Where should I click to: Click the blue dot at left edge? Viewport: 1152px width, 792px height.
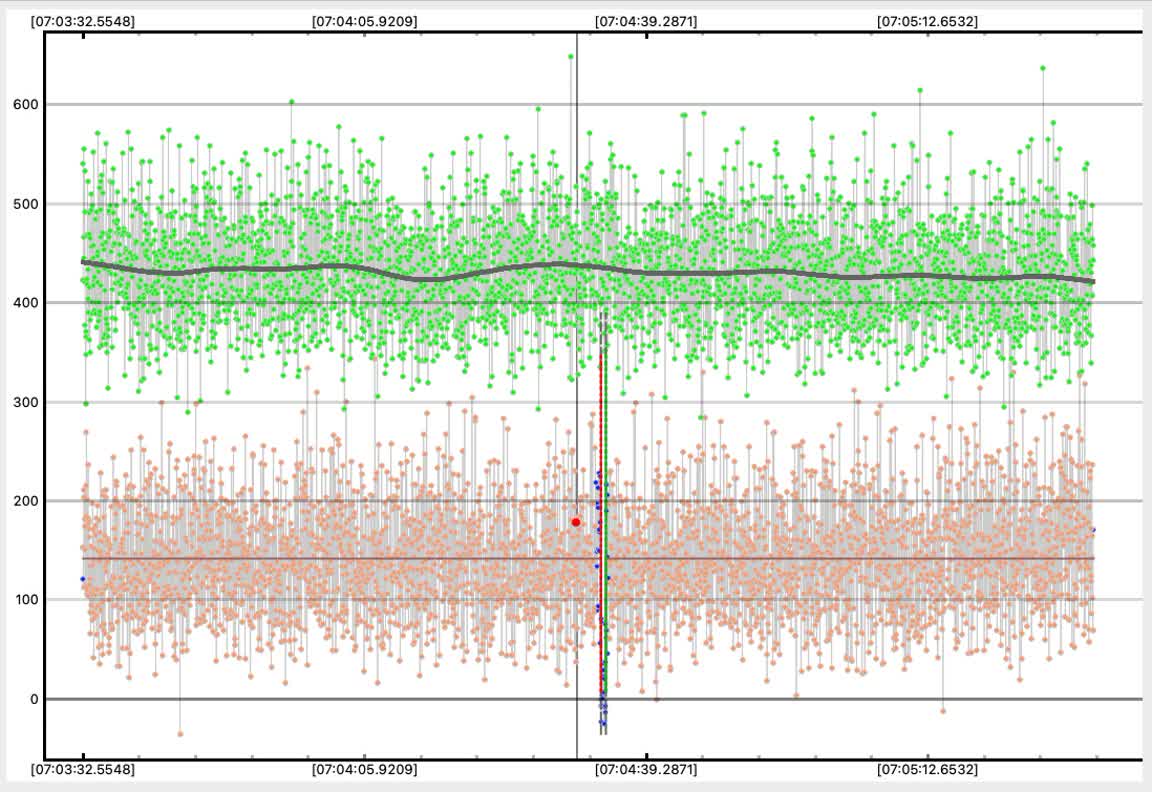tap(83, 579)
